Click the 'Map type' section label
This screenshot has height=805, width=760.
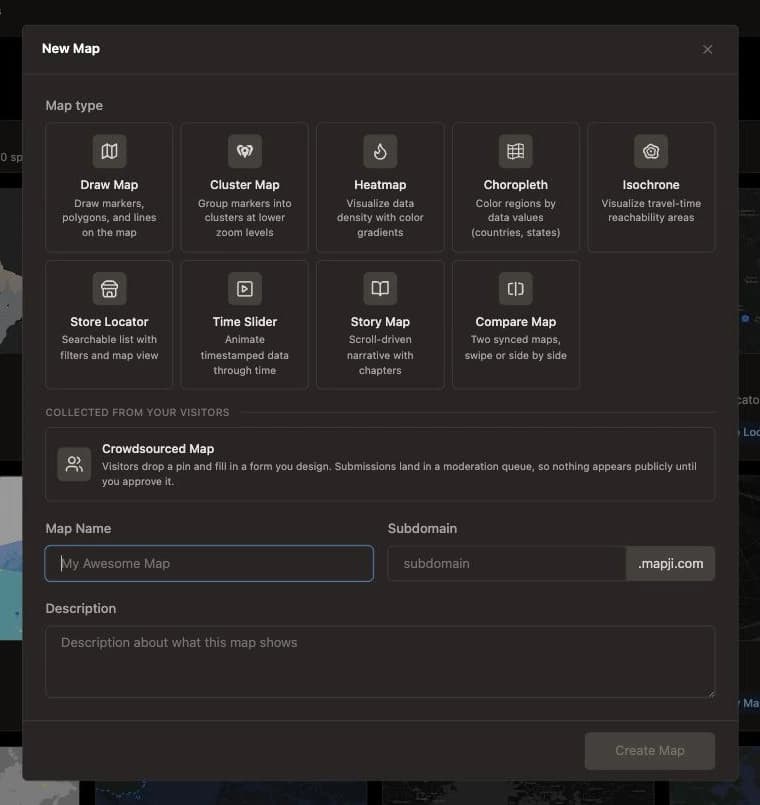pos(74,105)
